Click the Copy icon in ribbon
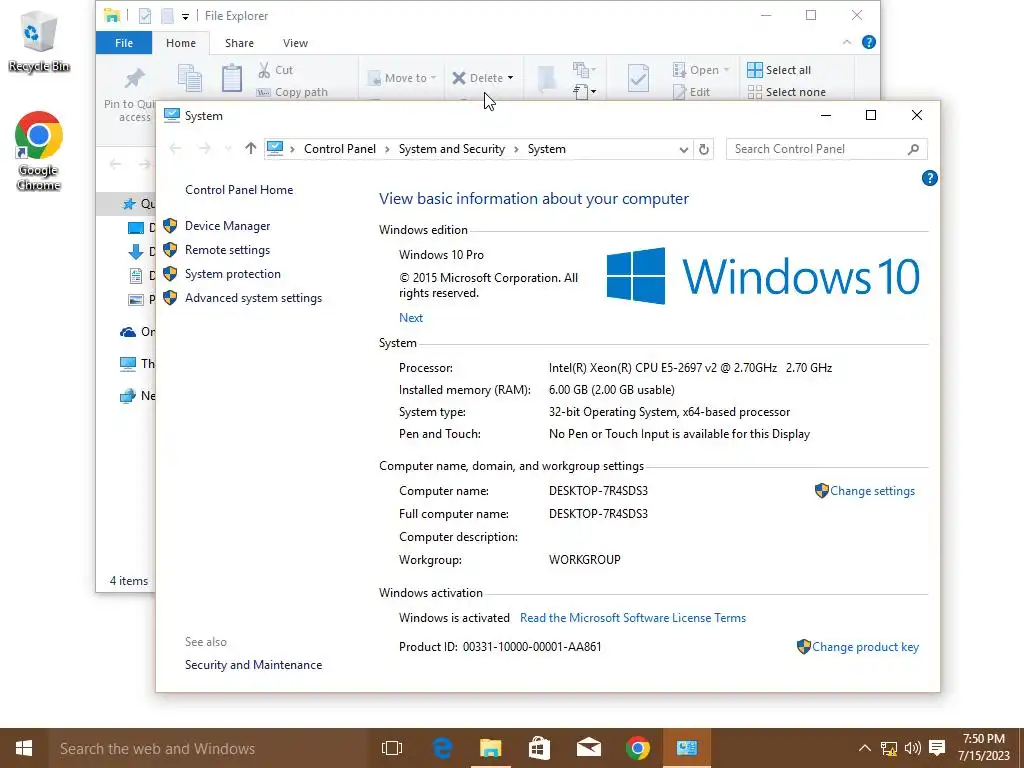This screenshot has height=768, width=1024. tap(189, 78)
